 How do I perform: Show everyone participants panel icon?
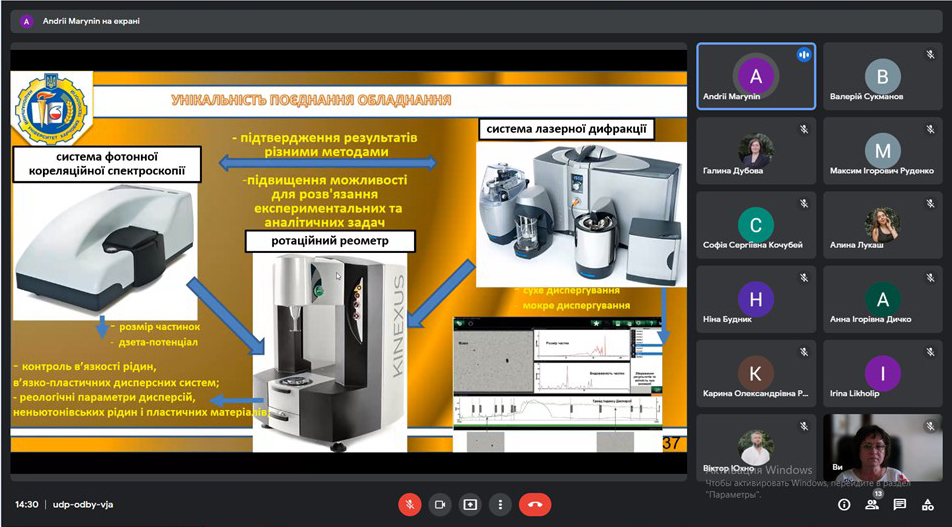pos(872,505)
